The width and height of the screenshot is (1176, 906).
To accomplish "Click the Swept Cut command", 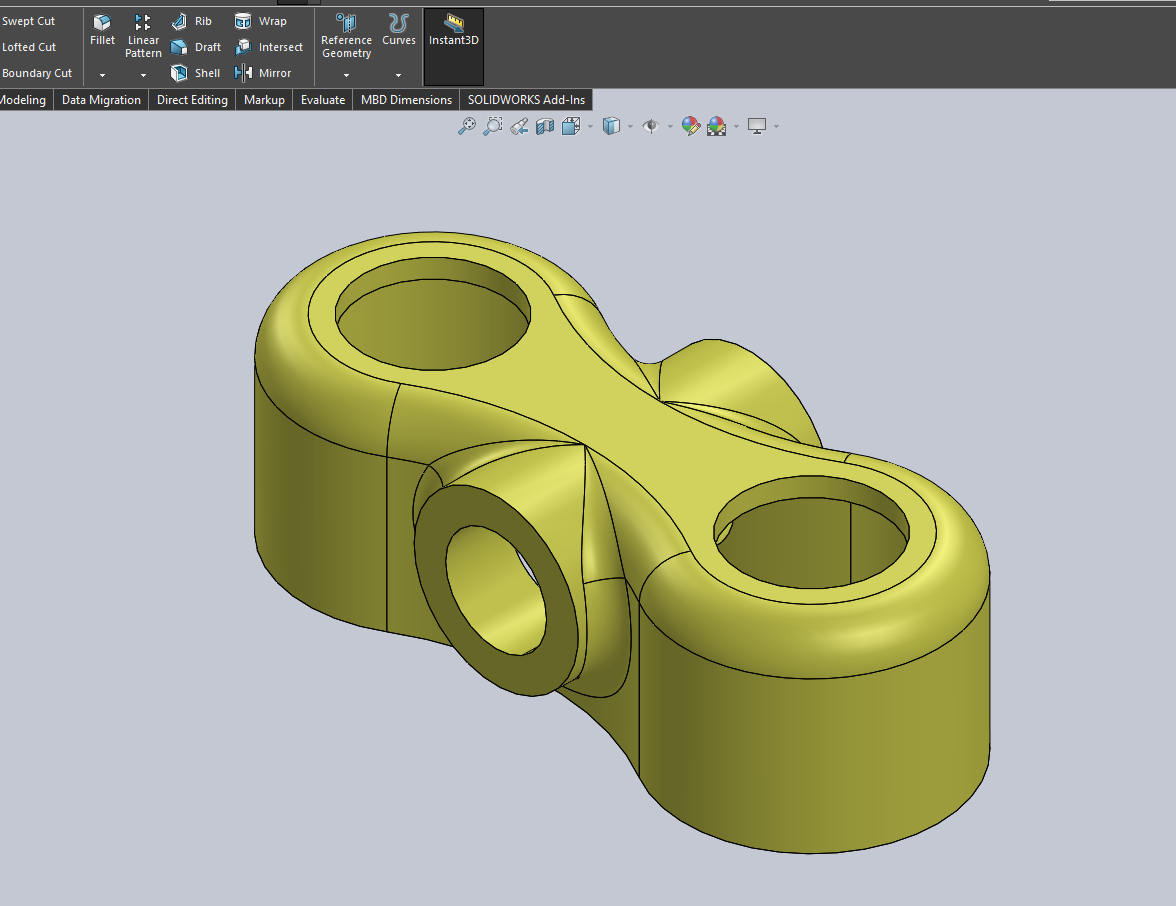I will point(27,20).
